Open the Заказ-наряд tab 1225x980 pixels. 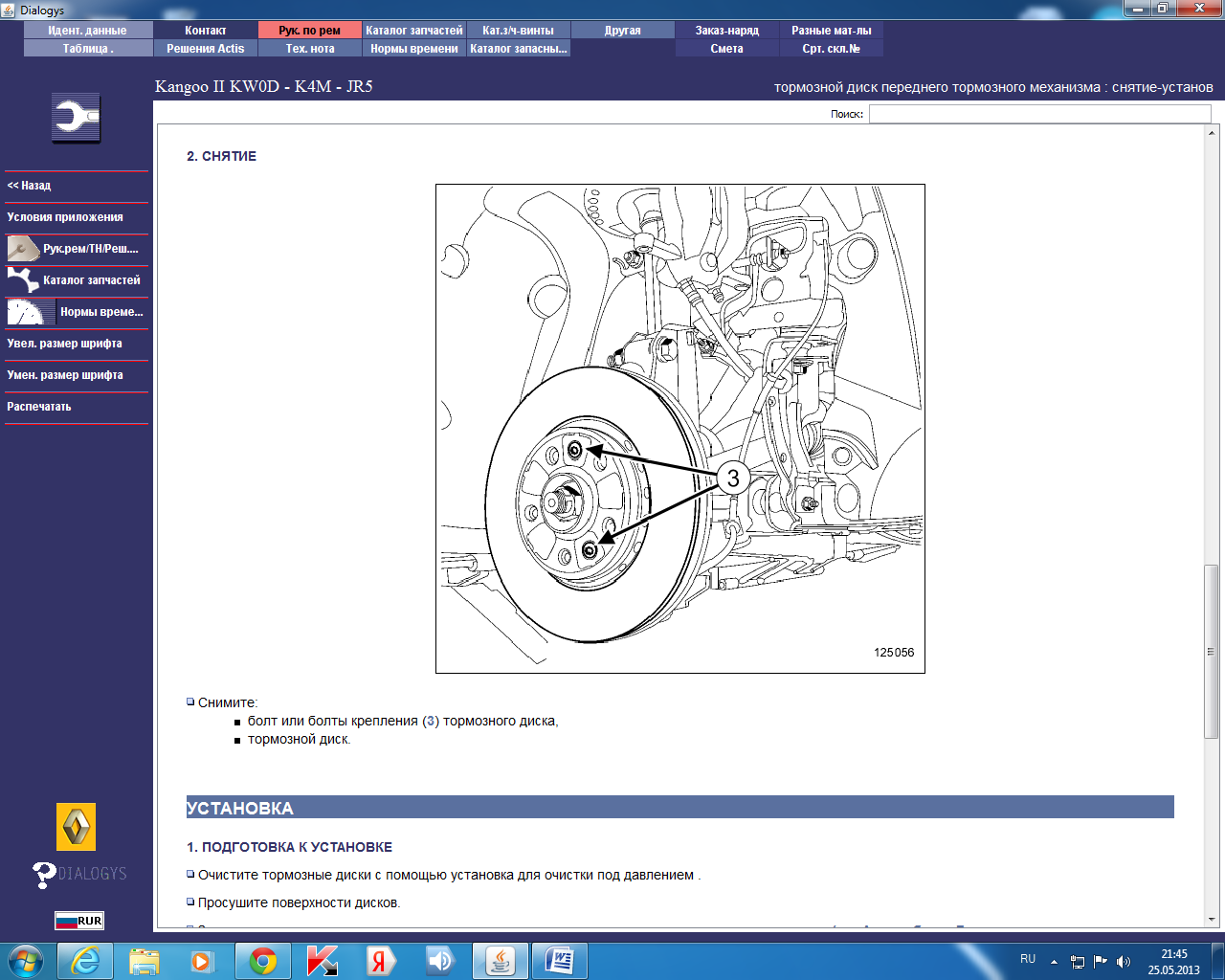[x=727, y=31]
